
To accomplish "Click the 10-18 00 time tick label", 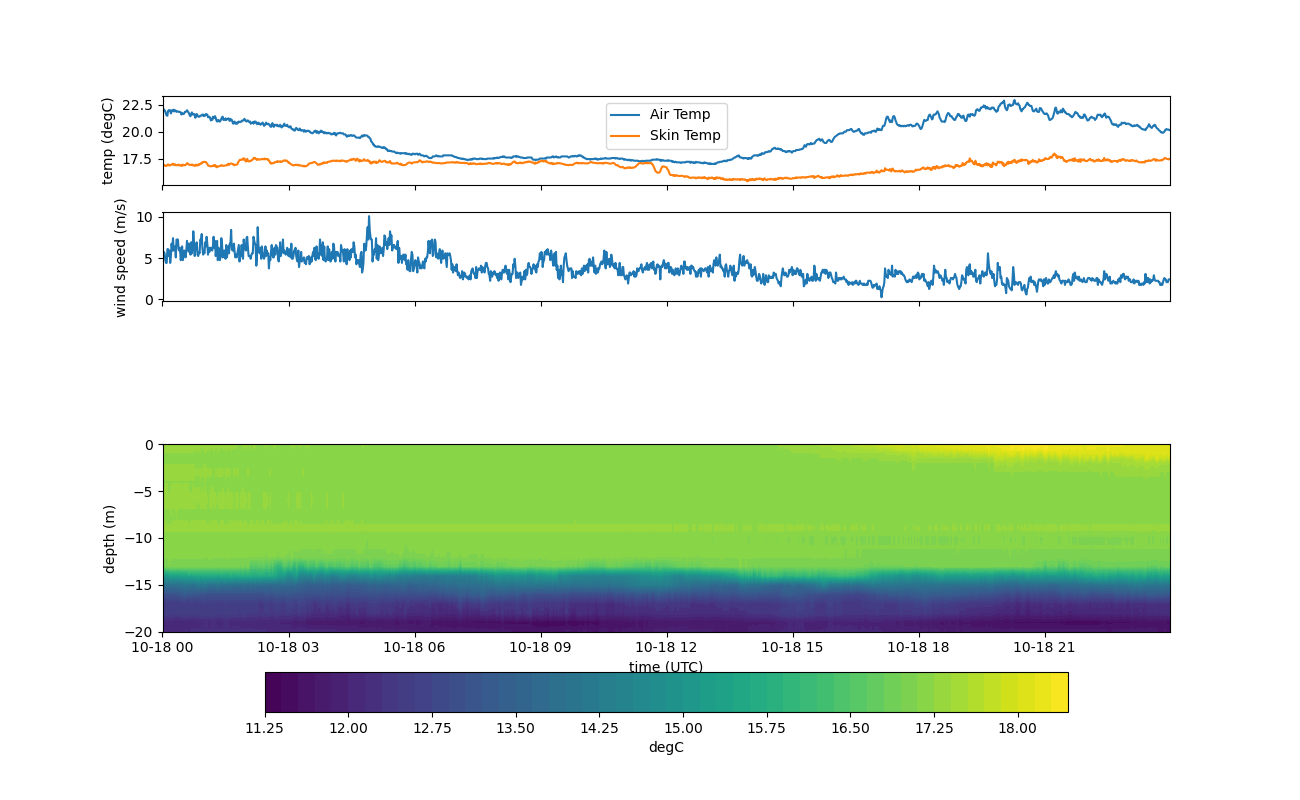I will pyautogui.click(x=163, y=647).
